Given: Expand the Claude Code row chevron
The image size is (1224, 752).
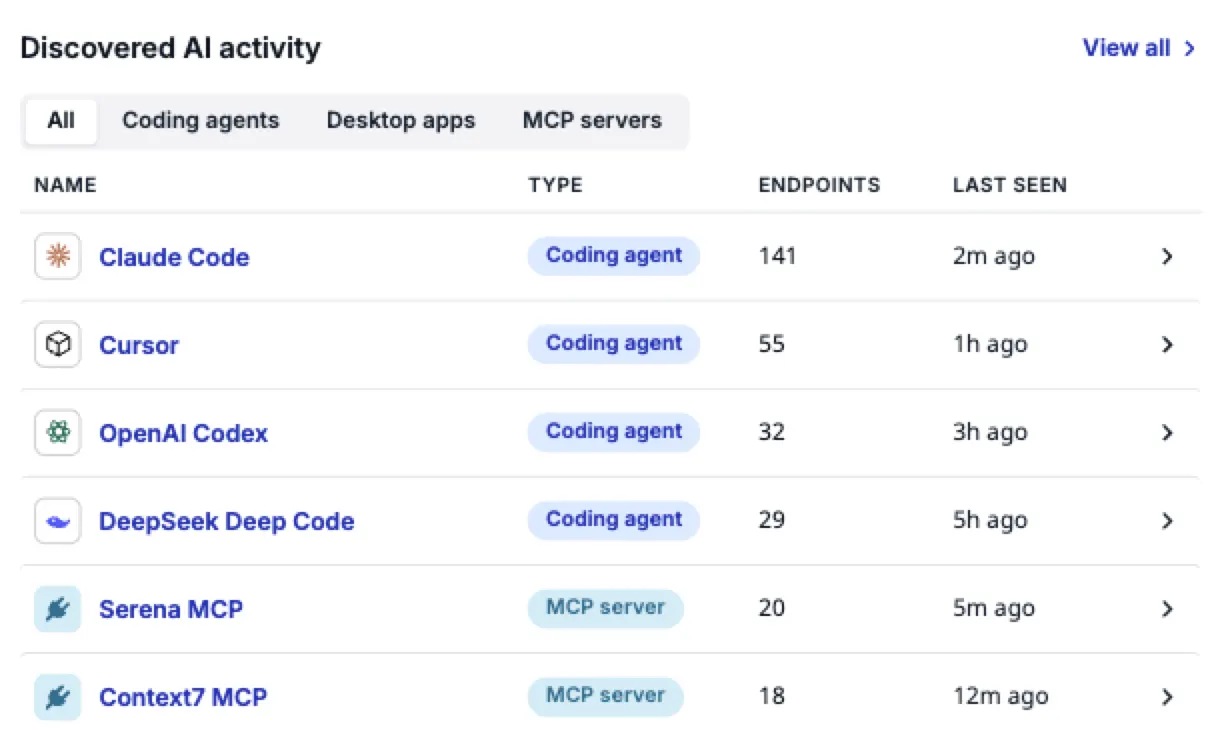Looking at the screenshot, I should click(1167, 257).
